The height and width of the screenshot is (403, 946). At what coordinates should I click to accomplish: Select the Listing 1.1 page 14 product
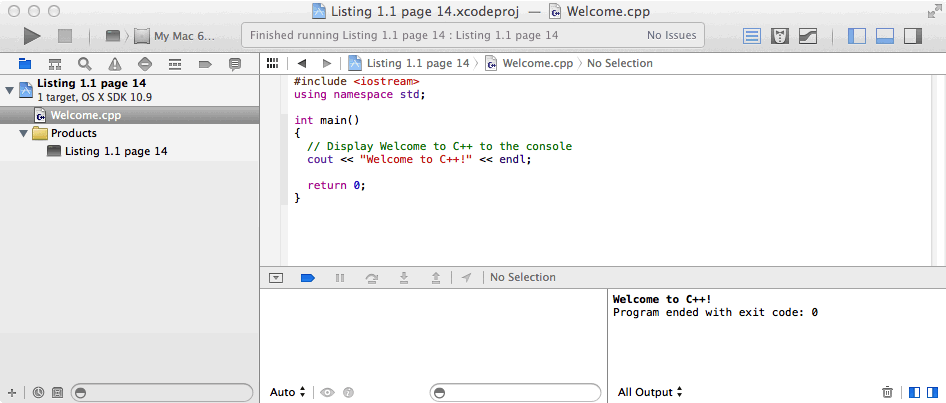(130, 151)
